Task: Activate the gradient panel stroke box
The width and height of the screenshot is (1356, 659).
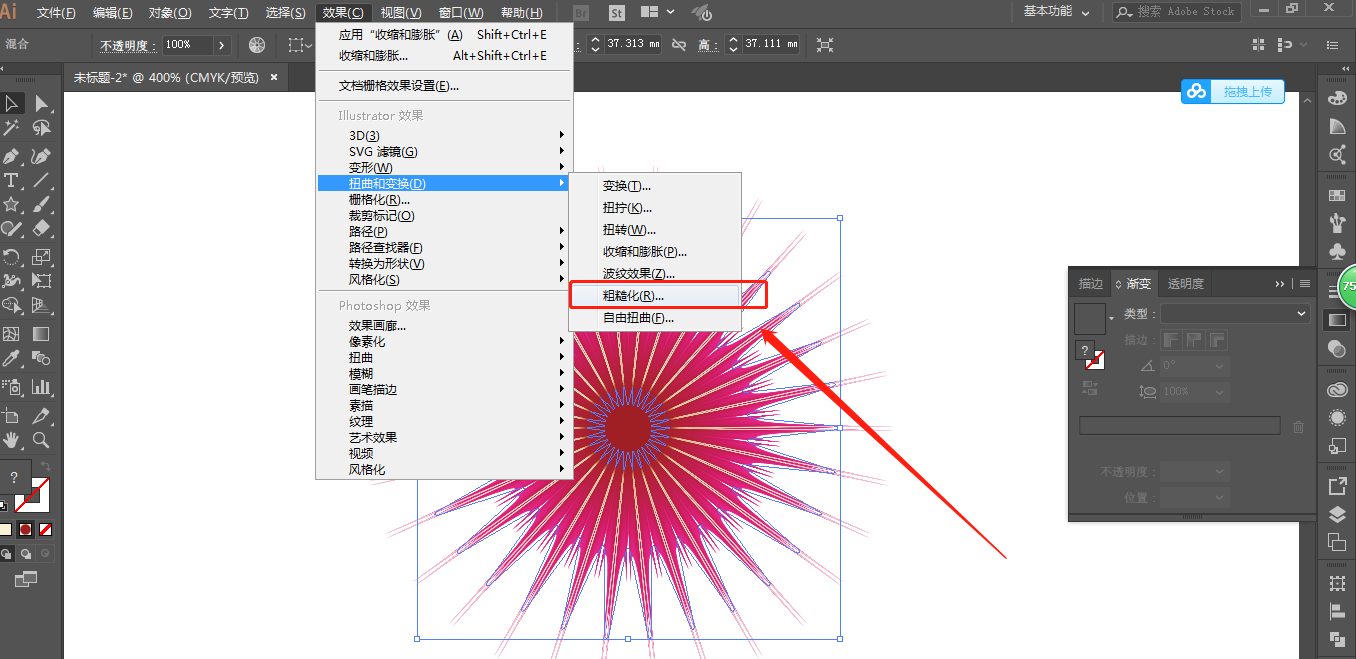Action: (x=1096, y=361)
